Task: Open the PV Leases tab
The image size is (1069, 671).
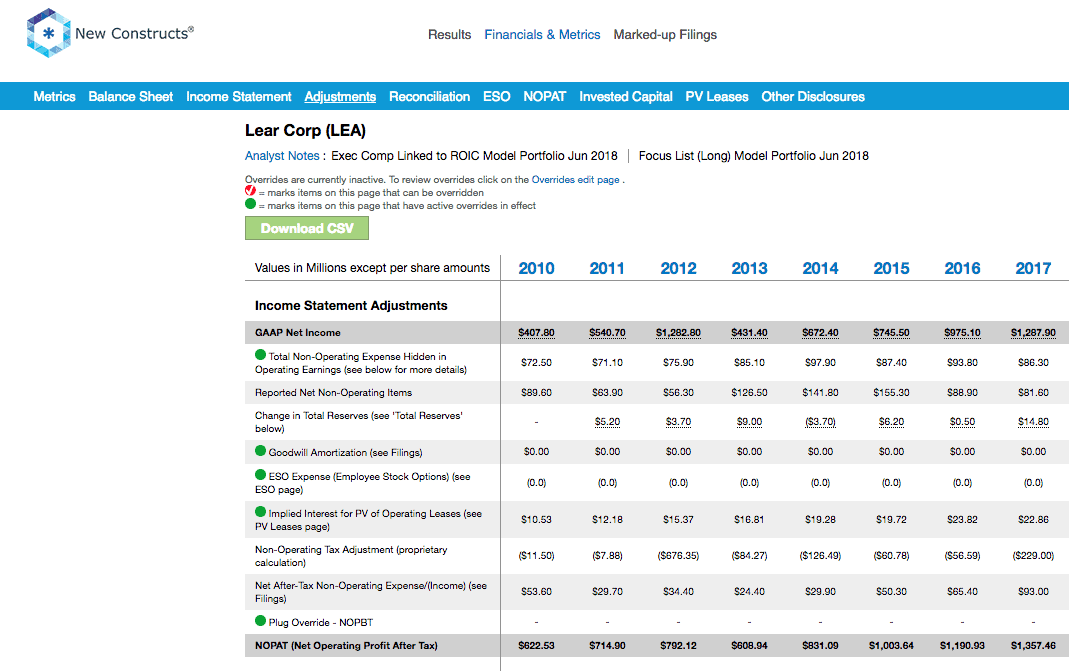Action: tap(717, 97)
